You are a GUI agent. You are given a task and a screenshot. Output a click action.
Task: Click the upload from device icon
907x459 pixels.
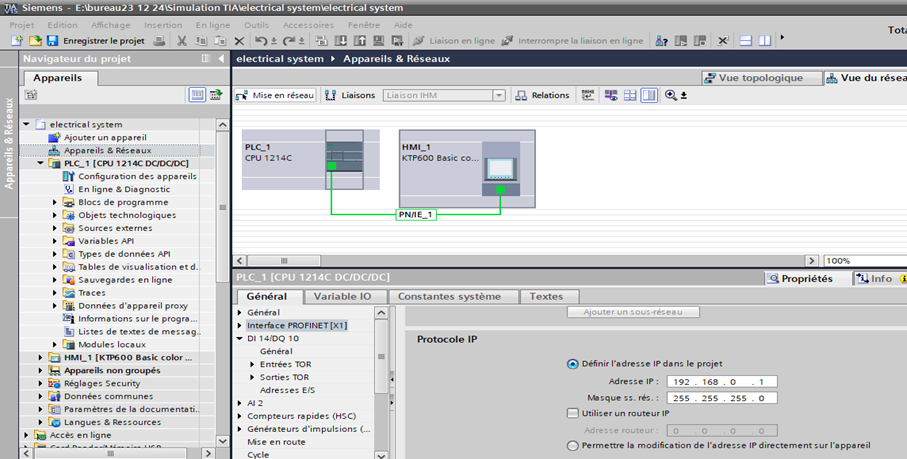tap(360, 41)
